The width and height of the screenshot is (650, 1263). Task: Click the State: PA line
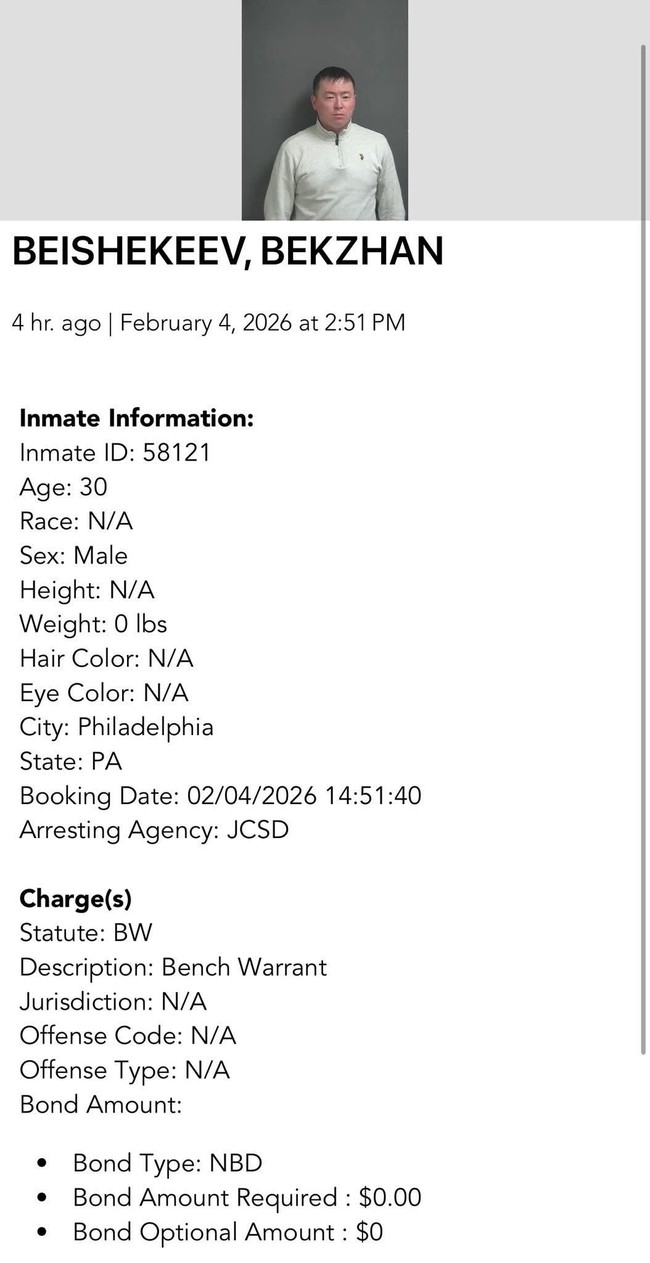(70, 761)
